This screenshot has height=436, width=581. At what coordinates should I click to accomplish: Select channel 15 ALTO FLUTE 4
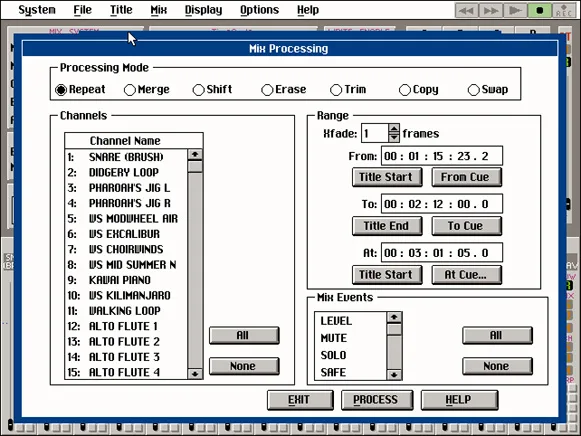(x=126, y=372)
